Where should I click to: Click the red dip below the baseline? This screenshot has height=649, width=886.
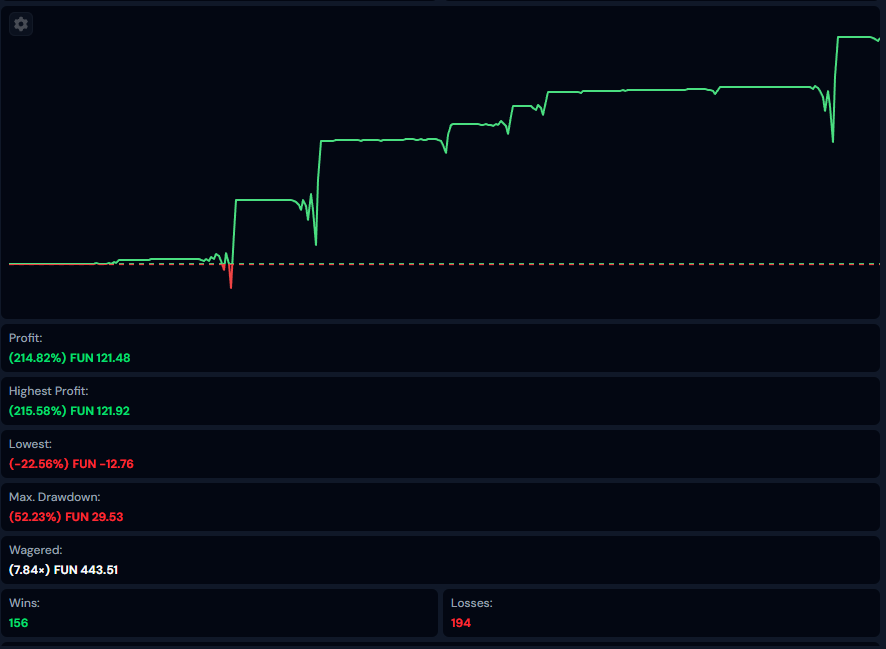click(231, 279)
